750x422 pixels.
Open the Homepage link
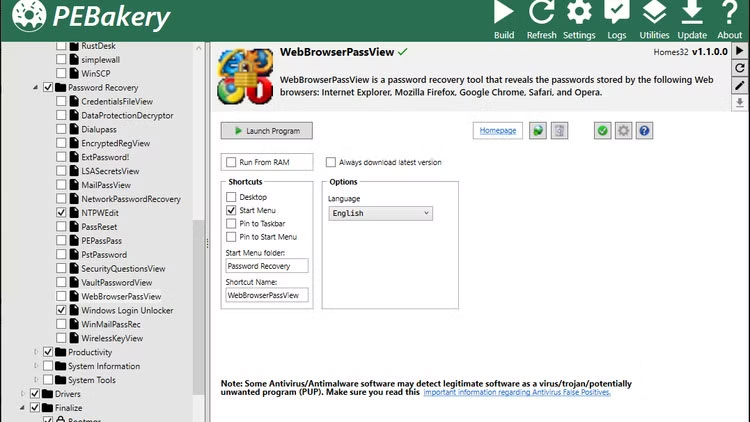(x=497, y=131)
